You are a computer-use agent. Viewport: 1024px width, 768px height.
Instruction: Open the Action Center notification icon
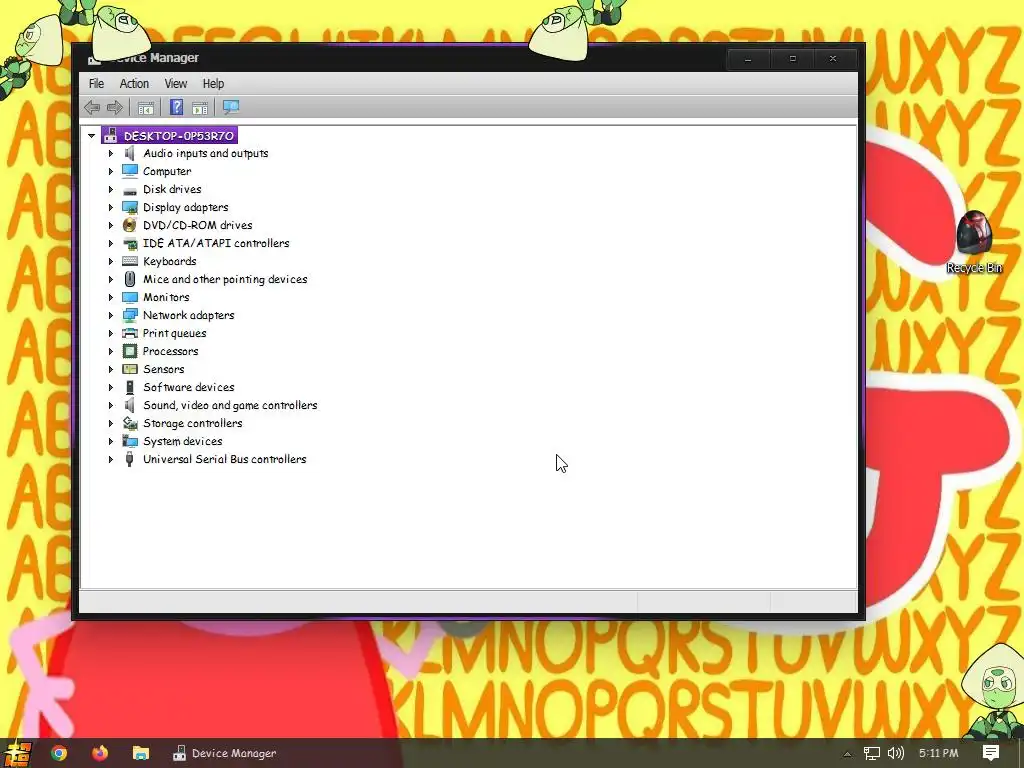(x=991, y=752)
